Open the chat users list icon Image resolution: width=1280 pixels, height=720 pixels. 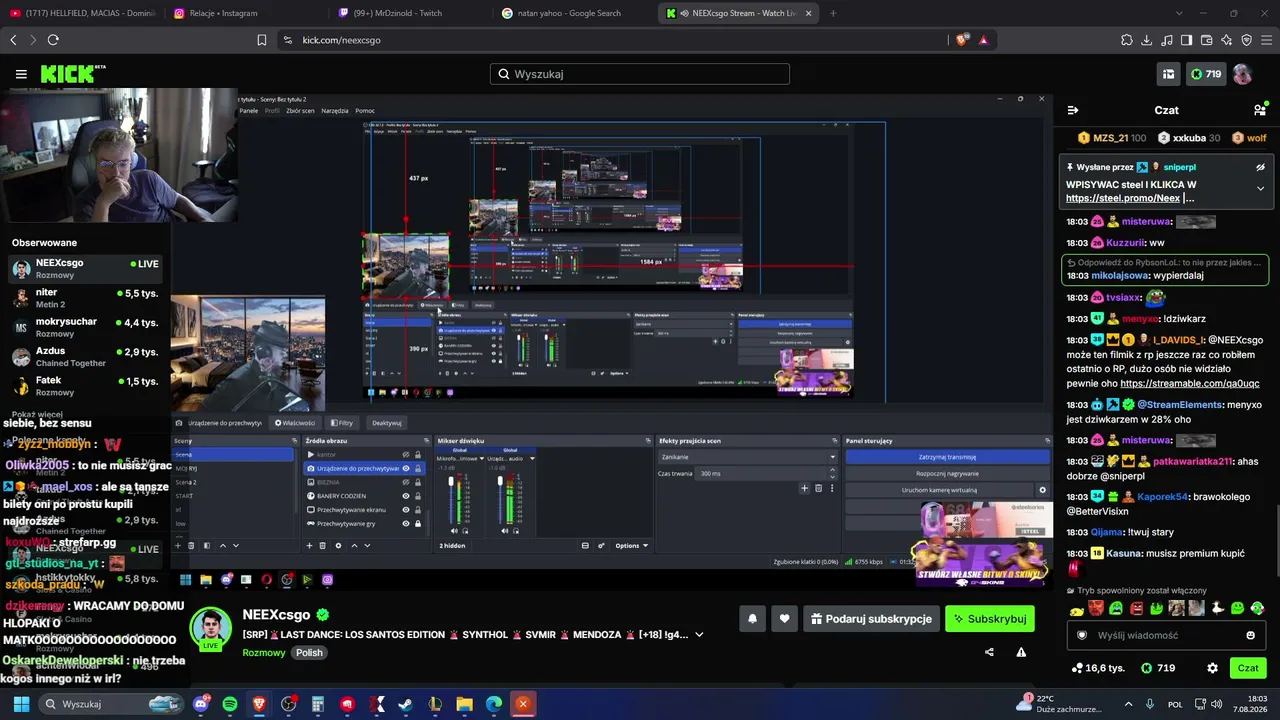pyautogui.click(x=1260, y=110)
